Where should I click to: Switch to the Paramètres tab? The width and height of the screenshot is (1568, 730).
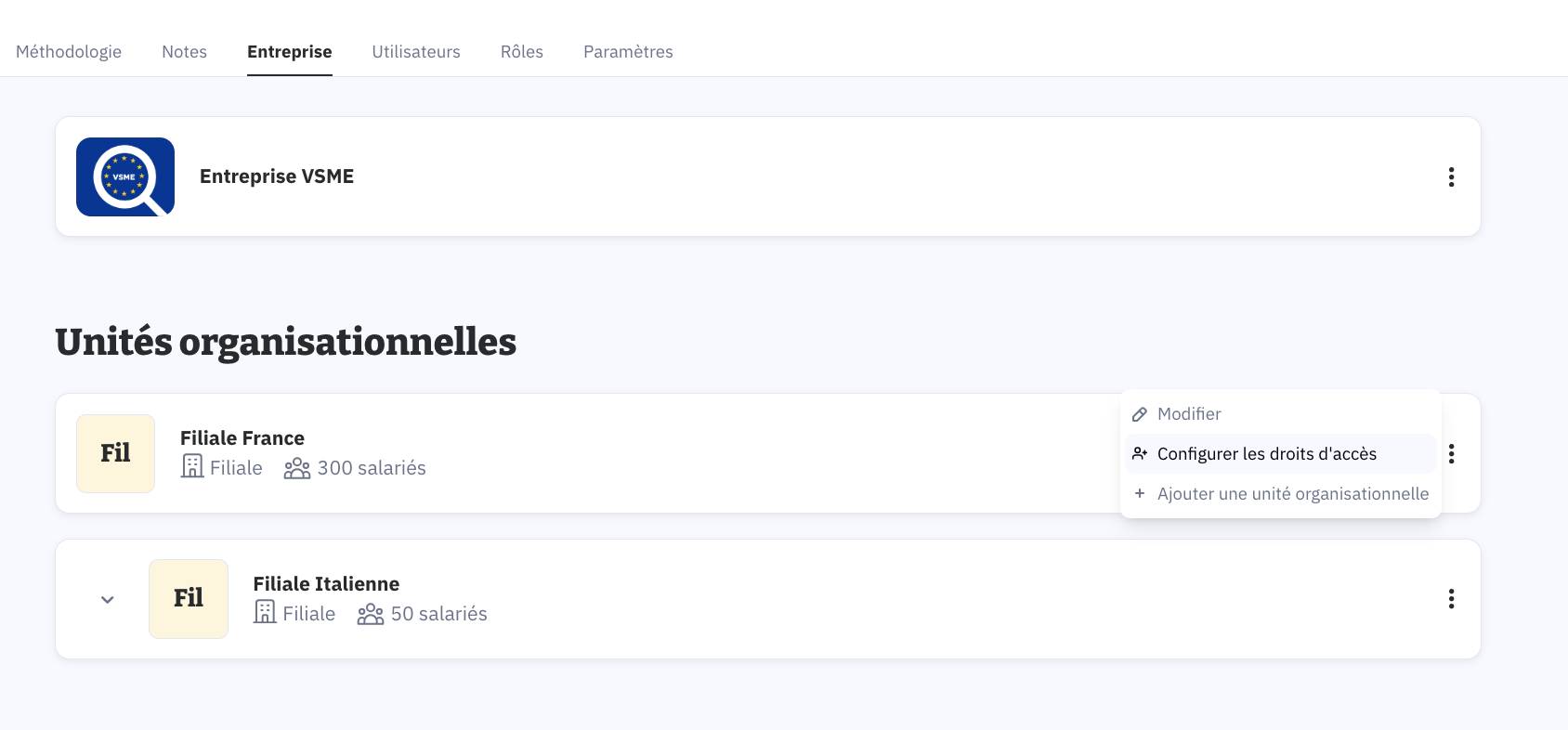[x=628, y=52]
